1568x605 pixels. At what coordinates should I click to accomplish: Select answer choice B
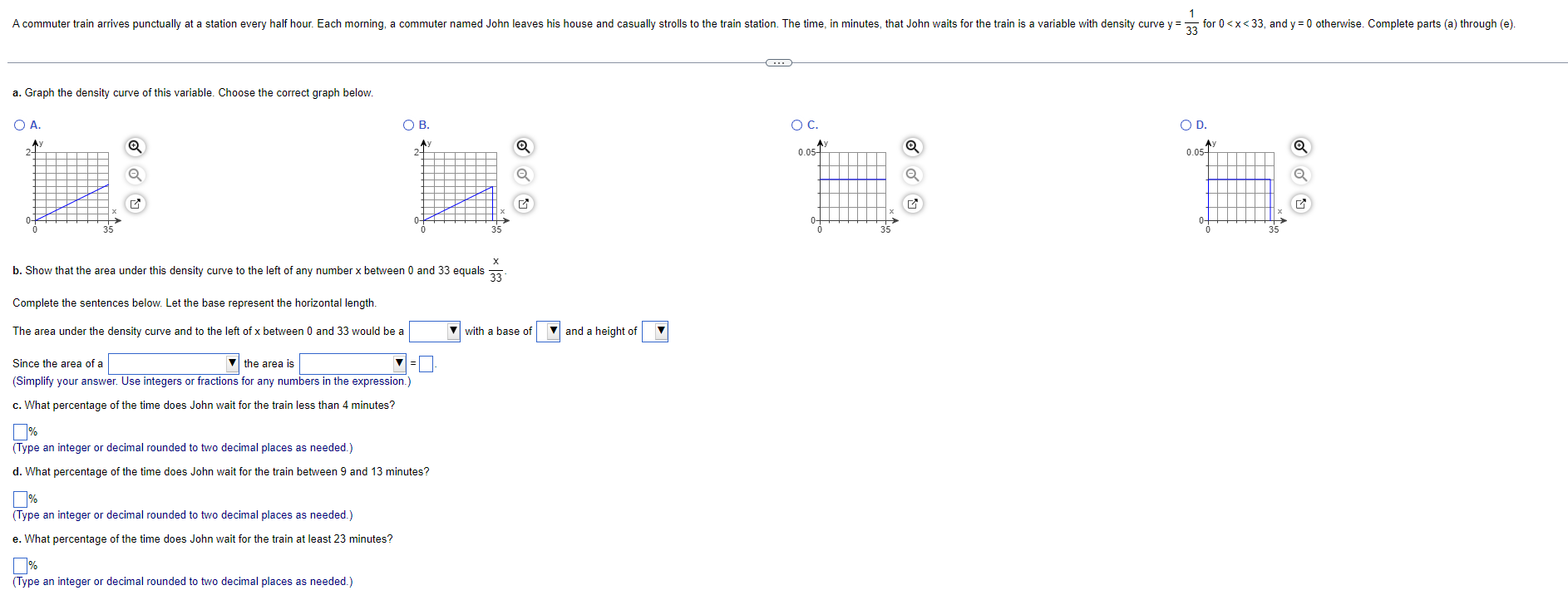point(407,124)
